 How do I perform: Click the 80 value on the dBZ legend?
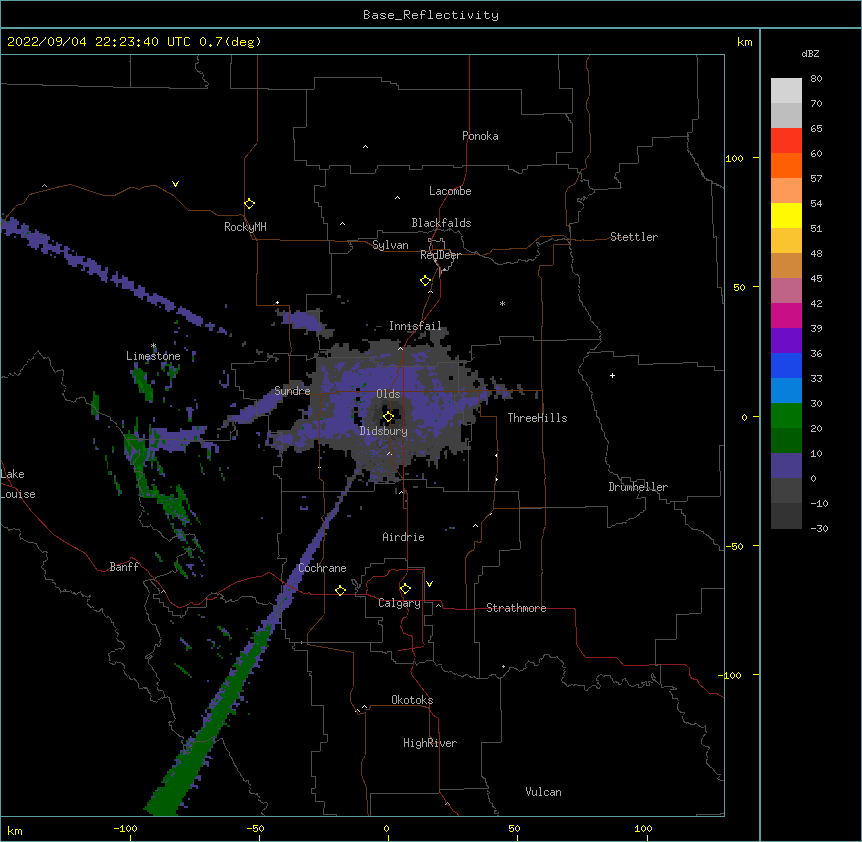pos(816,79)
